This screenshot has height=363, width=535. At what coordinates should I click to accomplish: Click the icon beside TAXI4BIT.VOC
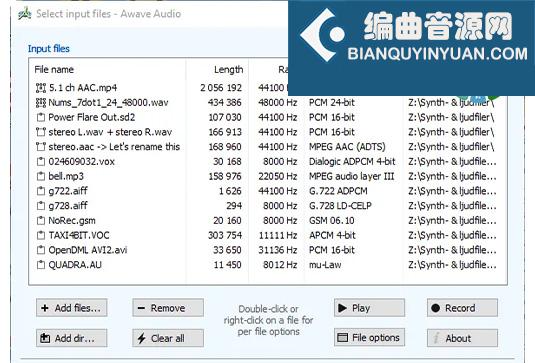41,235
